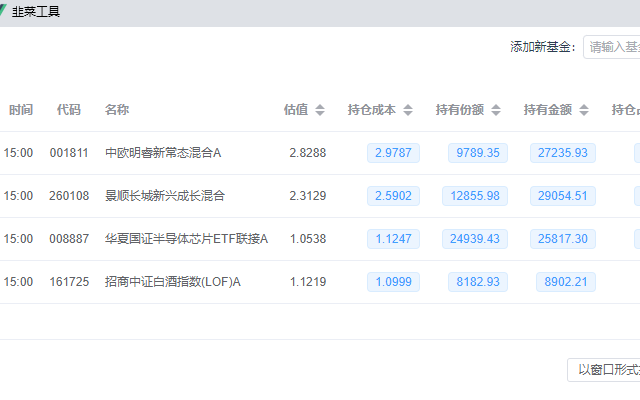Image resolution: width=640 pixels, height=400 pixels.
Task: Click the 持仓成本 column header text
Action: pos(371,110)
